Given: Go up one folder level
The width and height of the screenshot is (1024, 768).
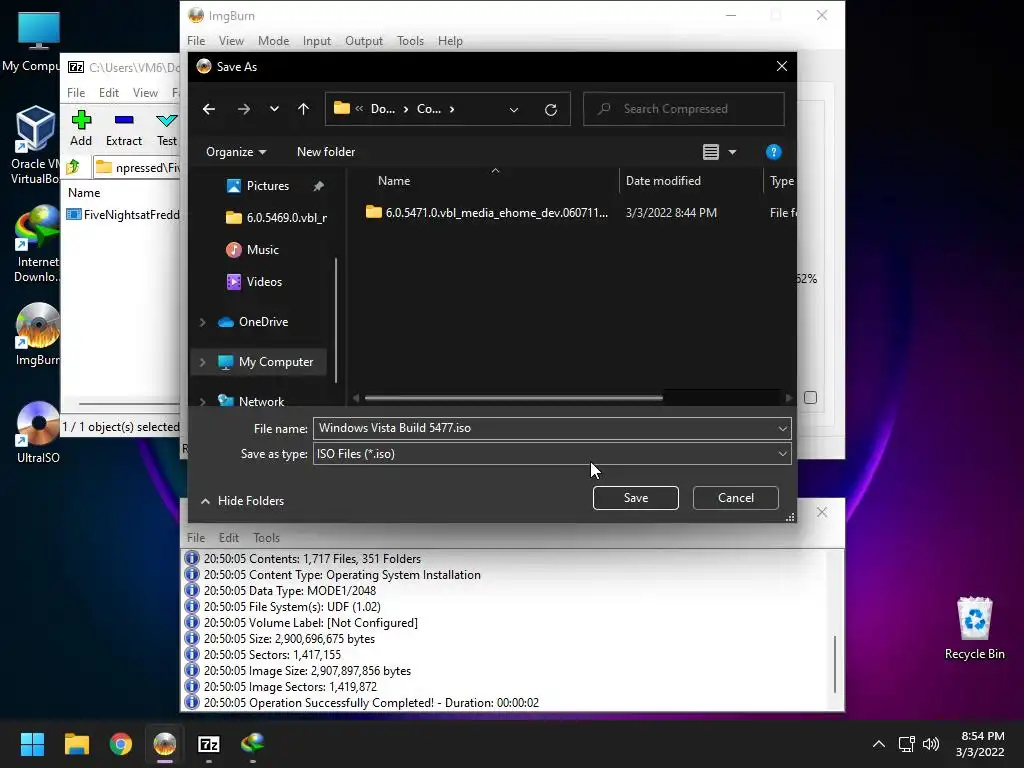Looking at the screenshot, I should click(x=303, y=109).
